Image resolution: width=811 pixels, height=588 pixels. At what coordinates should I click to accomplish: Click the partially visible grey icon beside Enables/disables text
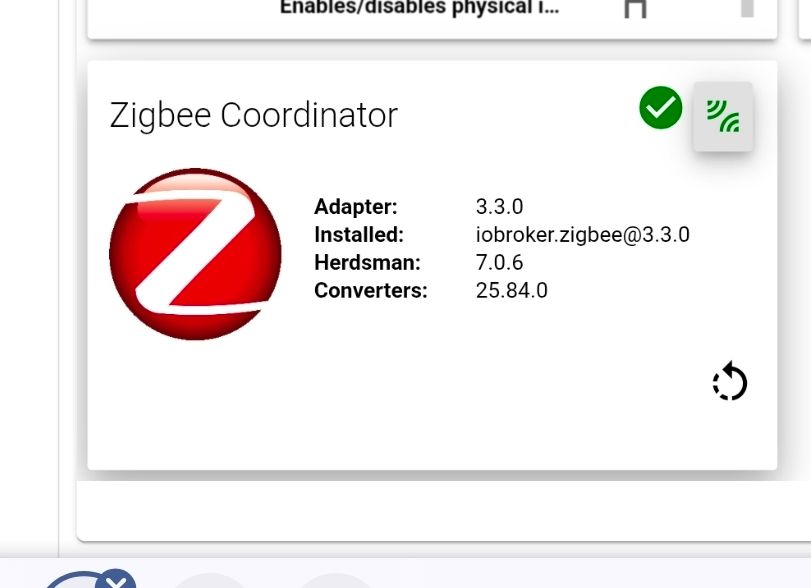coord(636,9)
